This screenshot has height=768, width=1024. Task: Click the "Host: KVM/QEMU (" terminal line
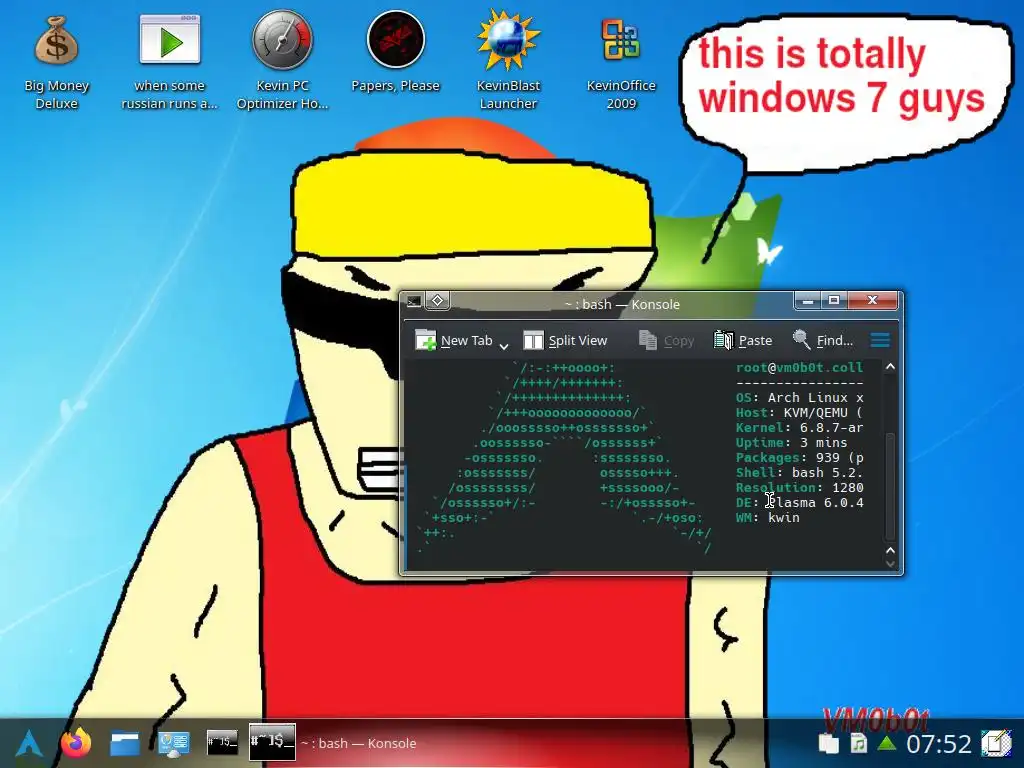(x=799, y=413)
